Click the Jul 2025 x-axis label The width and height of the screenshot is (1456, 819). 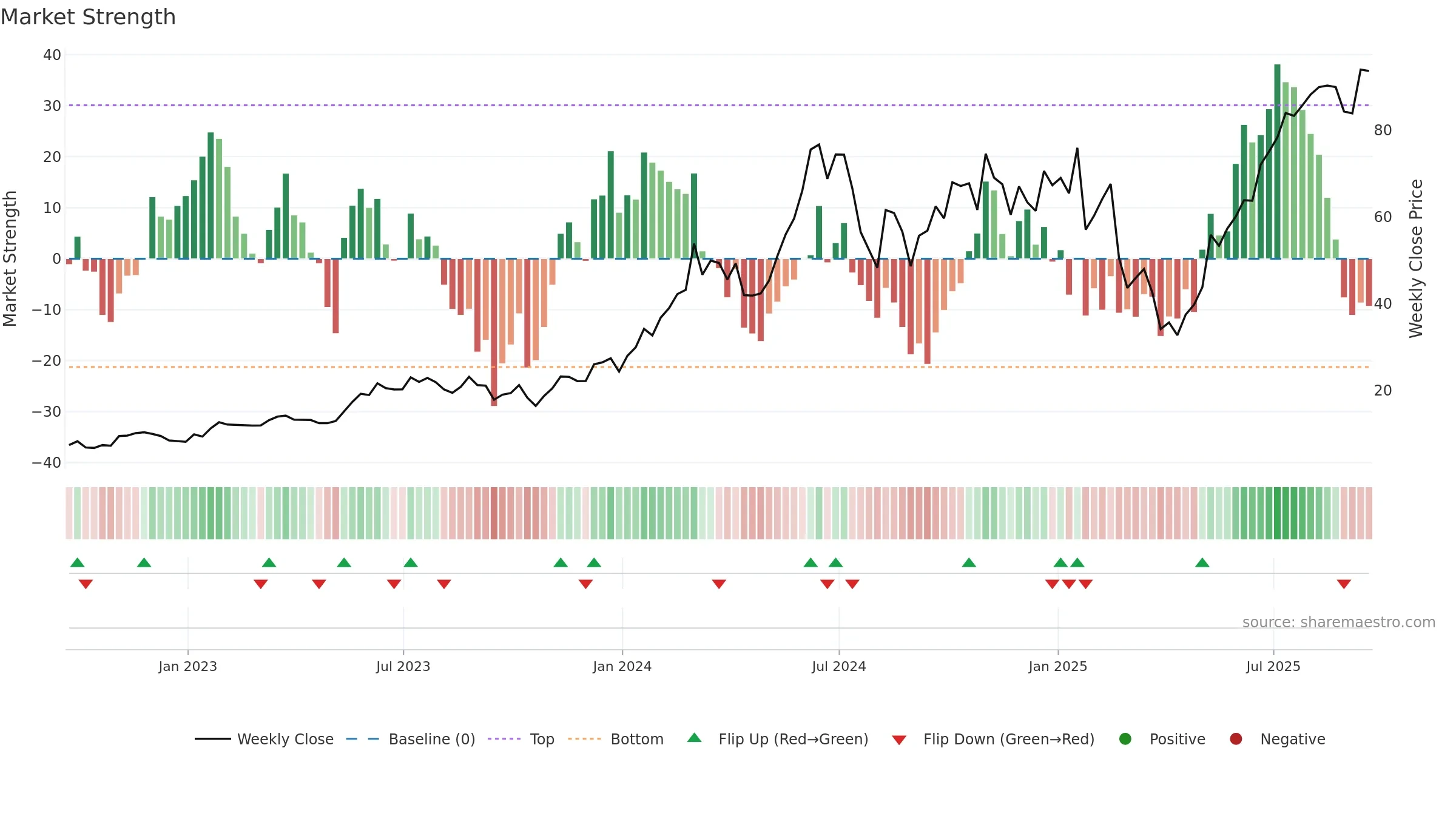1273,666
